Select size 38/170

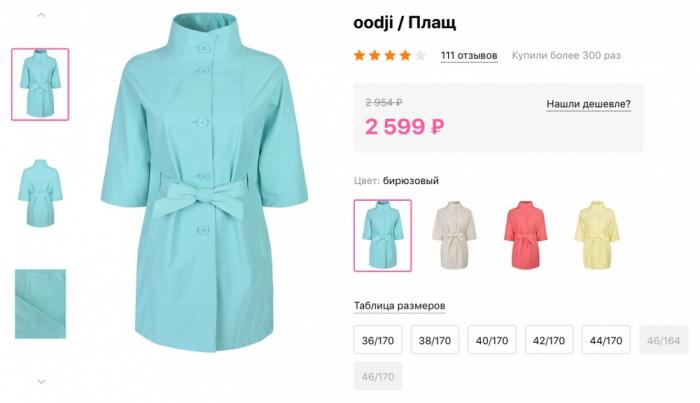434,341
